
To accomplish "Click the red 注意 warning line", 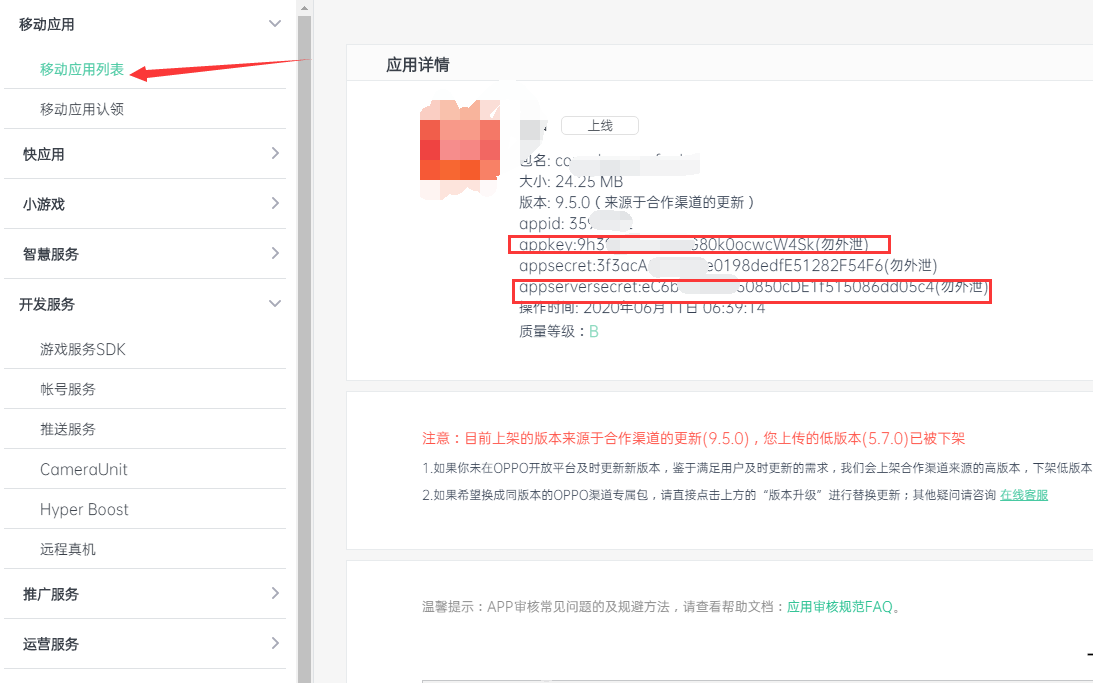I will [694, 438].
